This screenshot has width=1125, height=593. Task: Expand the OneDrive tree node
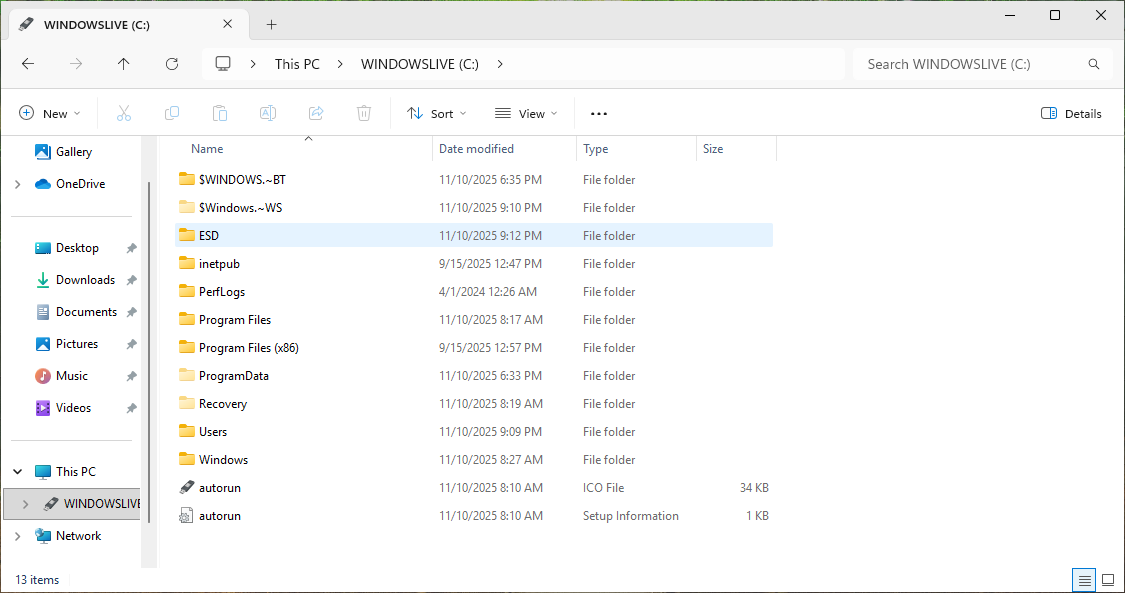click(x=17, y=184)
